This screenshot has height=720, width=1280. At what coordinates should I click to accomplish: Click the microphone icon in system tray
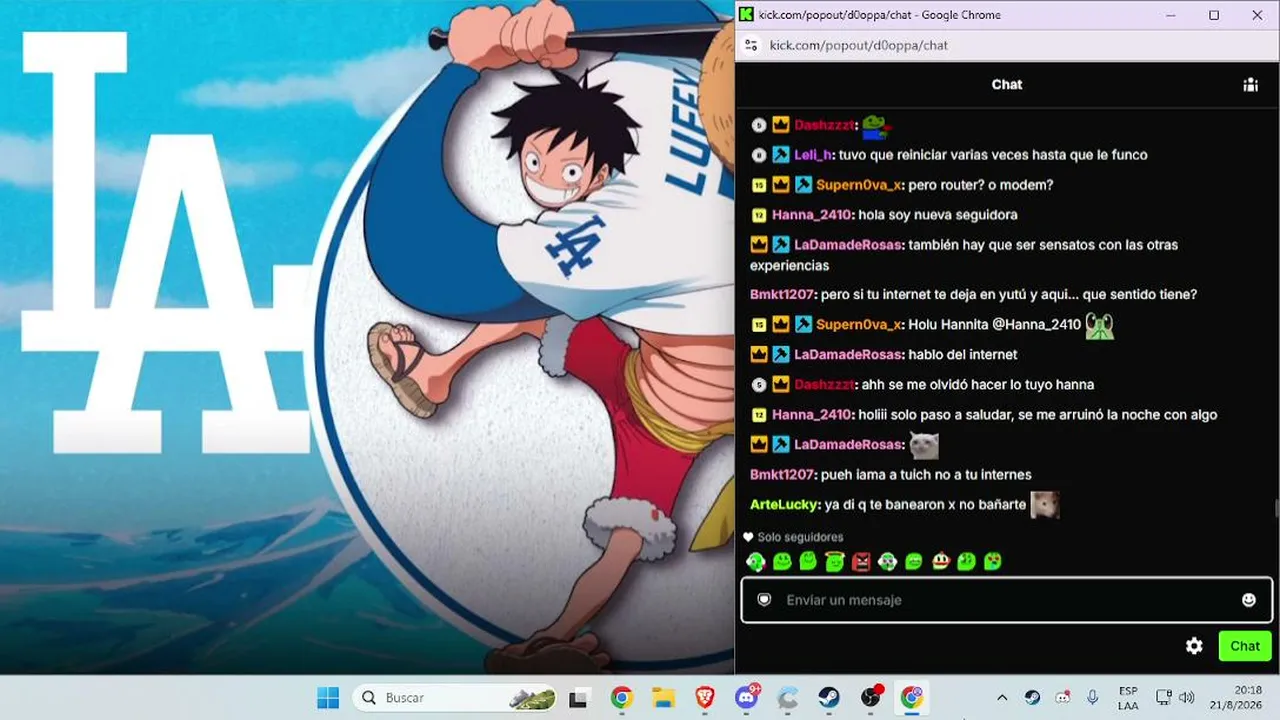1093,698
